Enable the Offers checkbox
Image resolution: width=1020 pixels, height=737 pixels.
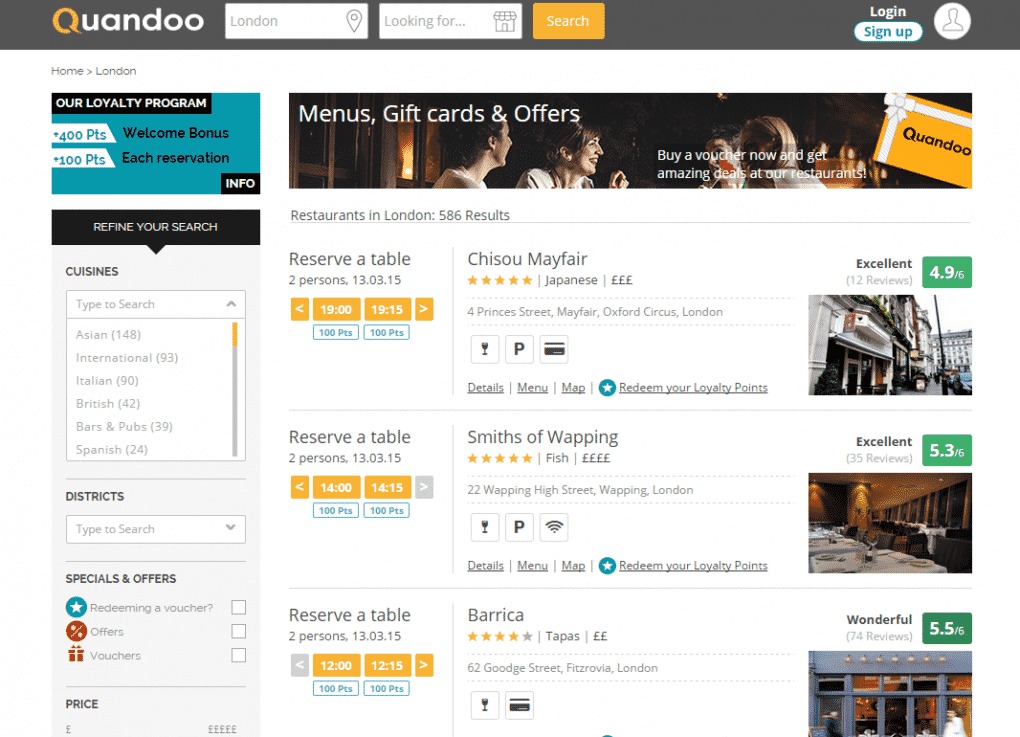pos(239,631)
